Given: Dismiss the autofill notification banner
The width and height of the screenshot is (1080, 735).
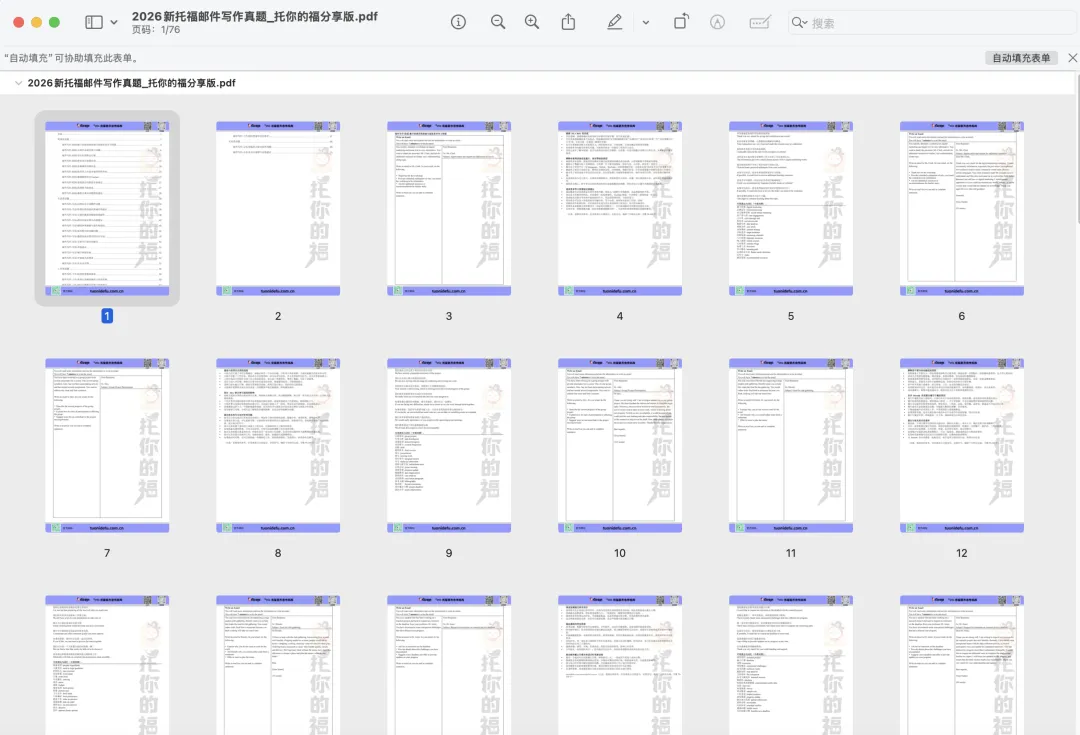Looking at the screenshot, I should tap(1073, 57).
